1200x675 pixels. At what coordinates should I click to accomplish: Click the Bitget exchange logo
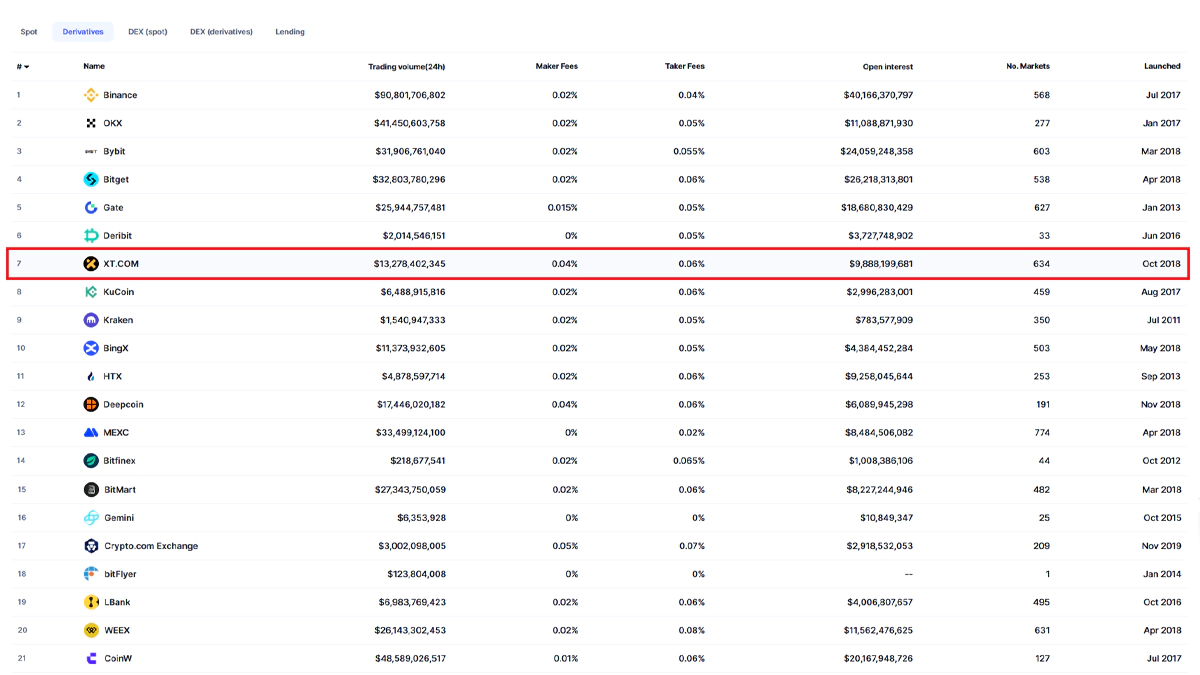91,179
